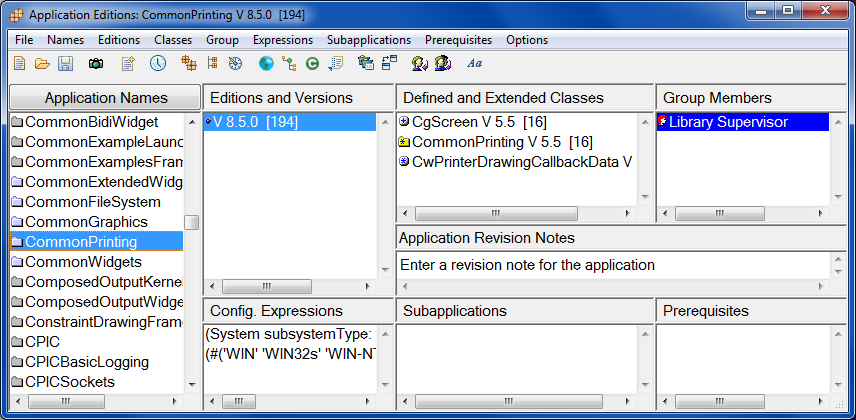Image resolution: width=856 pixels, height=420 pixels.
Task: Click the camera toolbar icon
Action: click(96, 63)
